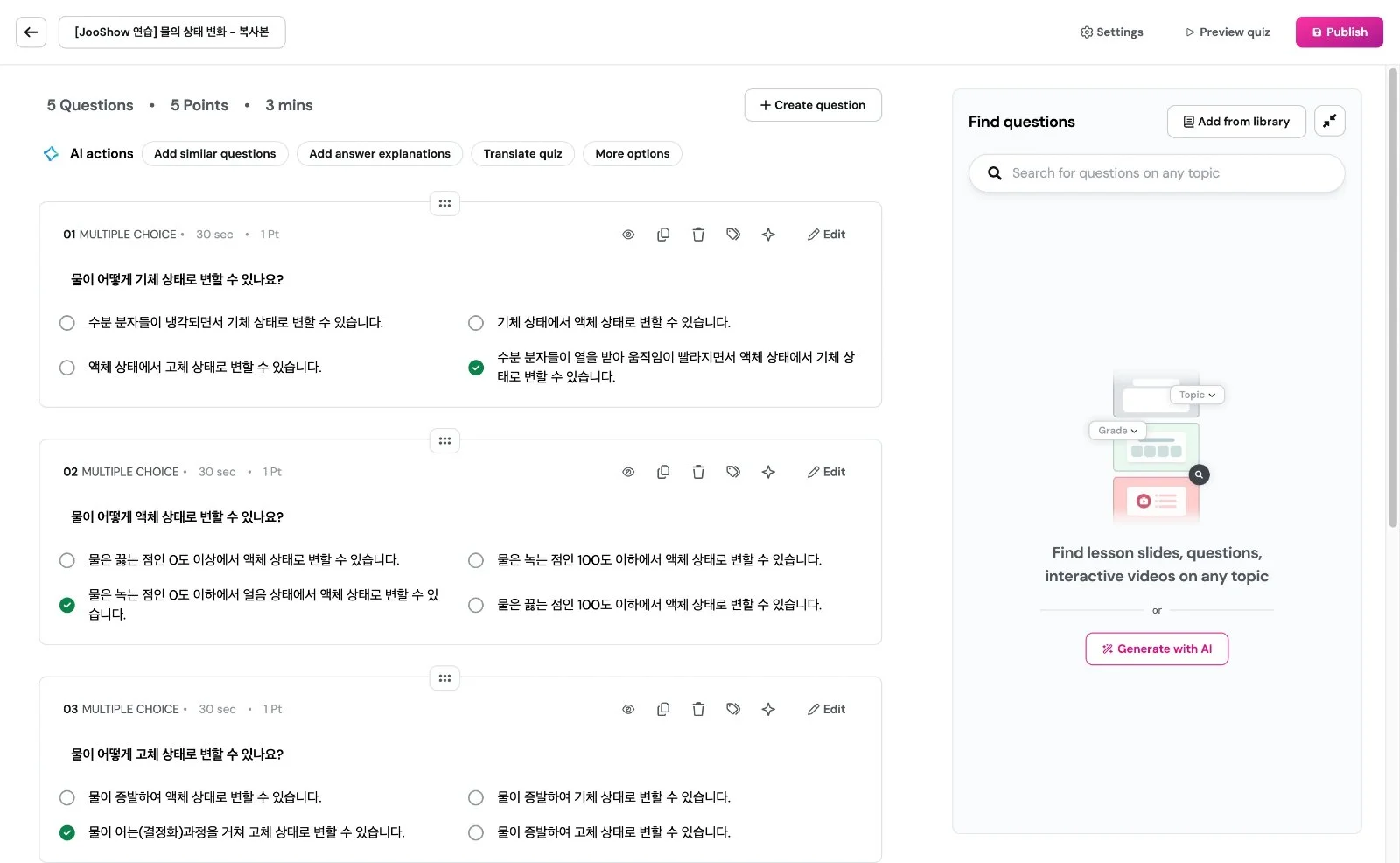
Task: Click the quiz title field
Action: (171, 32)
